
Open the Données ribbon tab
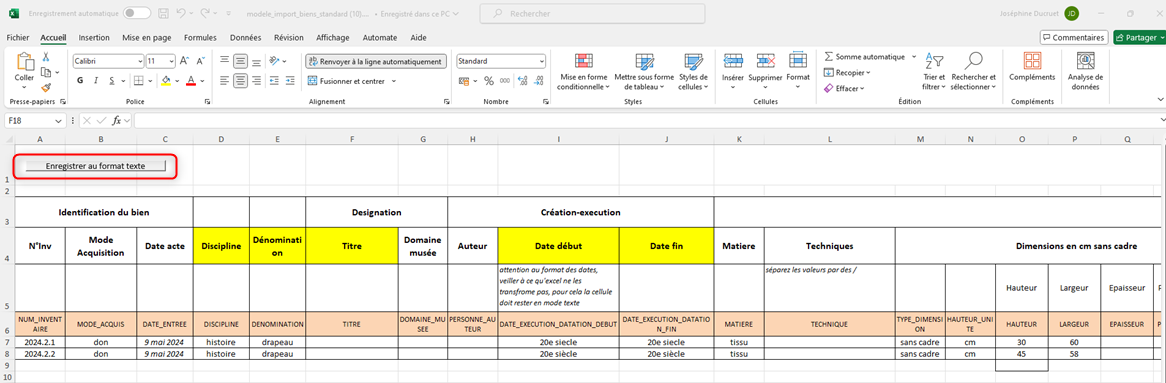(245, 37)
